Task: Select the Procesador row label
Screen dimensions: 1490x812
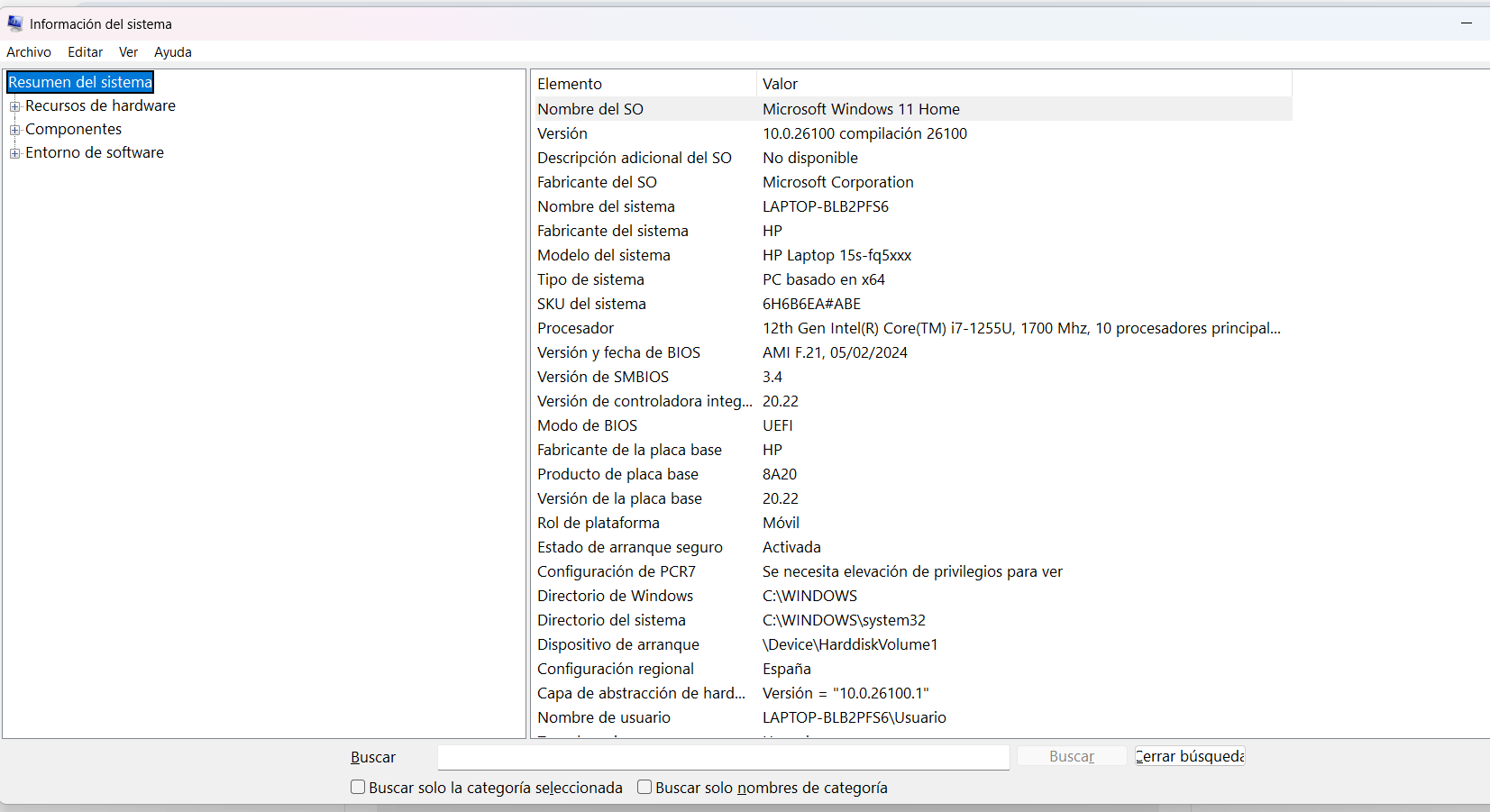Action: pos(575,328)
